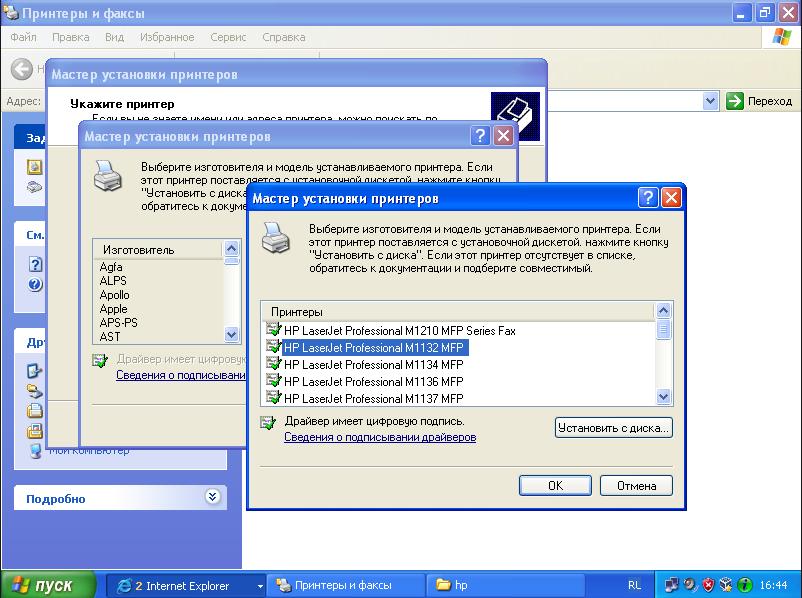
Task: Select Apple manufacturer
Action: point(114,309)
